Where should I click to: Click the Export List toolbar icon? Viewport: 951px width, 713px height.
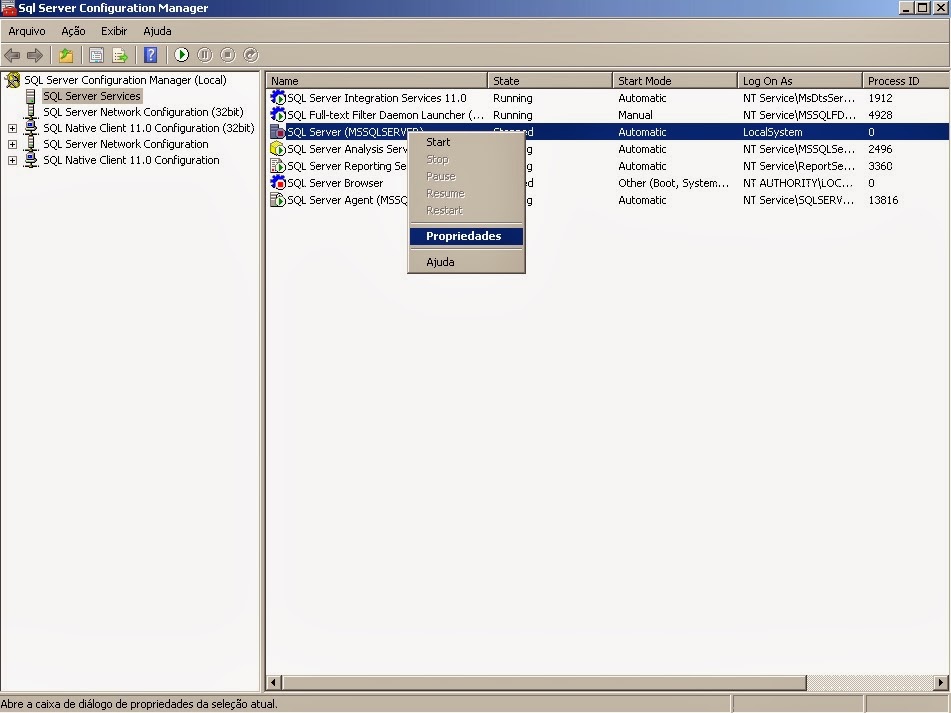click(118, 55)
